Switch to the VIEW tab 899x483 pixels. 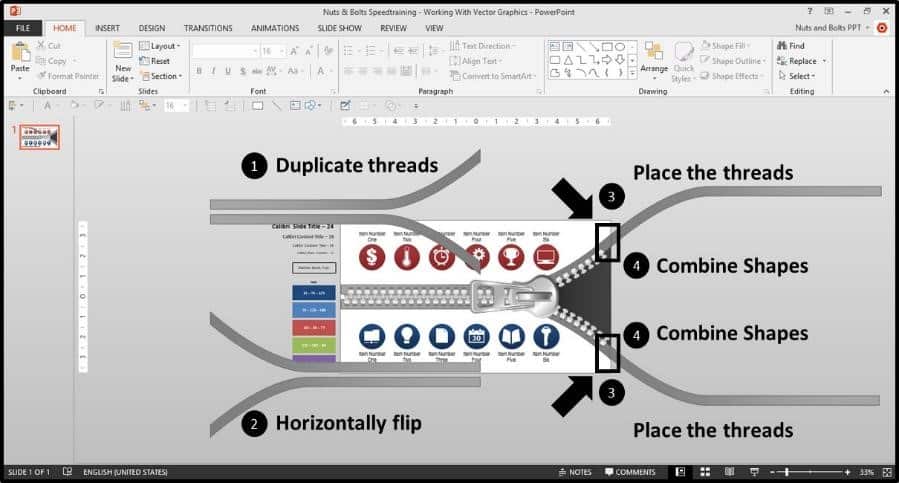click(x=434, y=28)
